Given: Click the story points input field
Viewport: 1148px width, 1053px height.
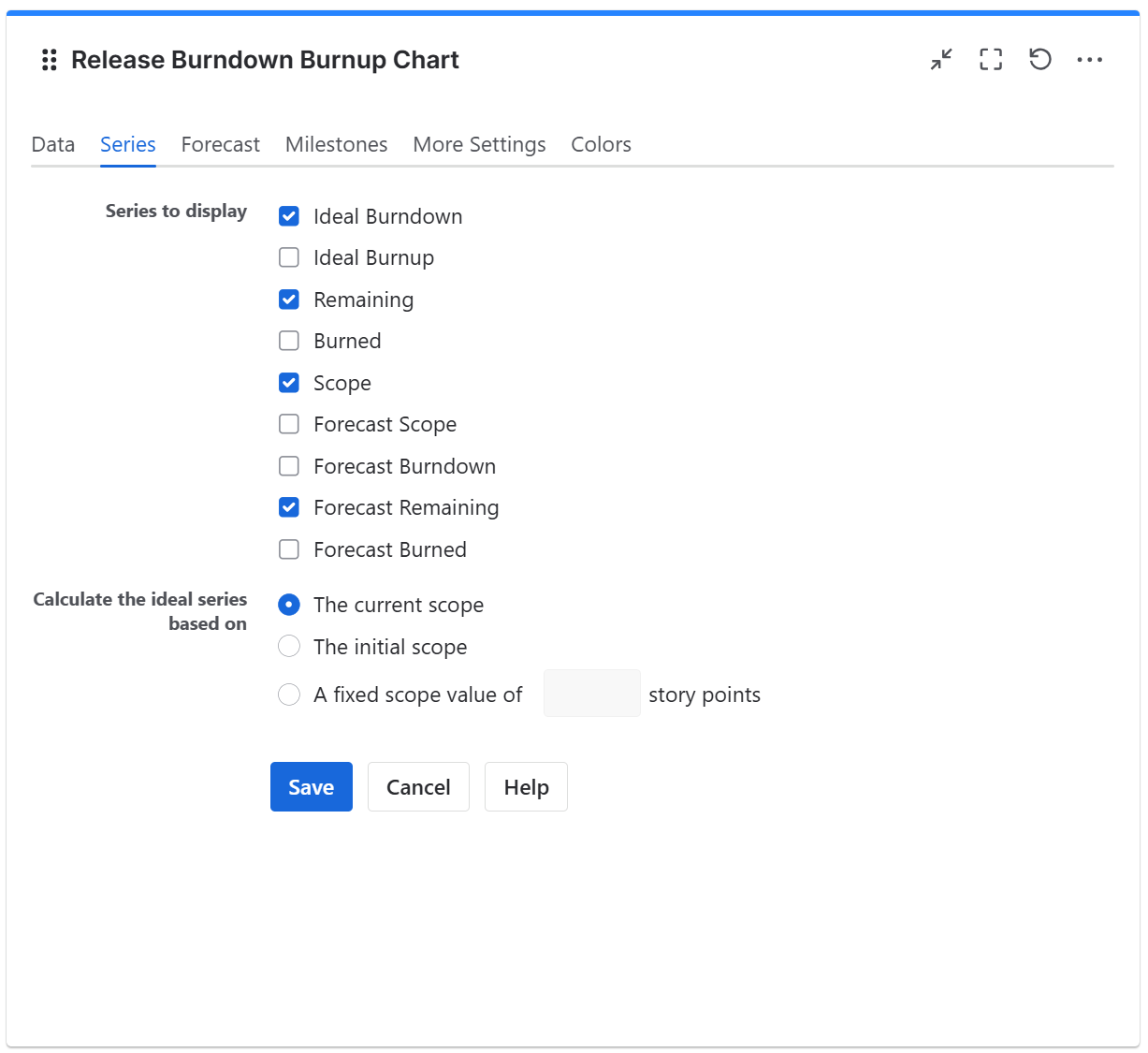Looking at the screenshot, I should 591,694.
